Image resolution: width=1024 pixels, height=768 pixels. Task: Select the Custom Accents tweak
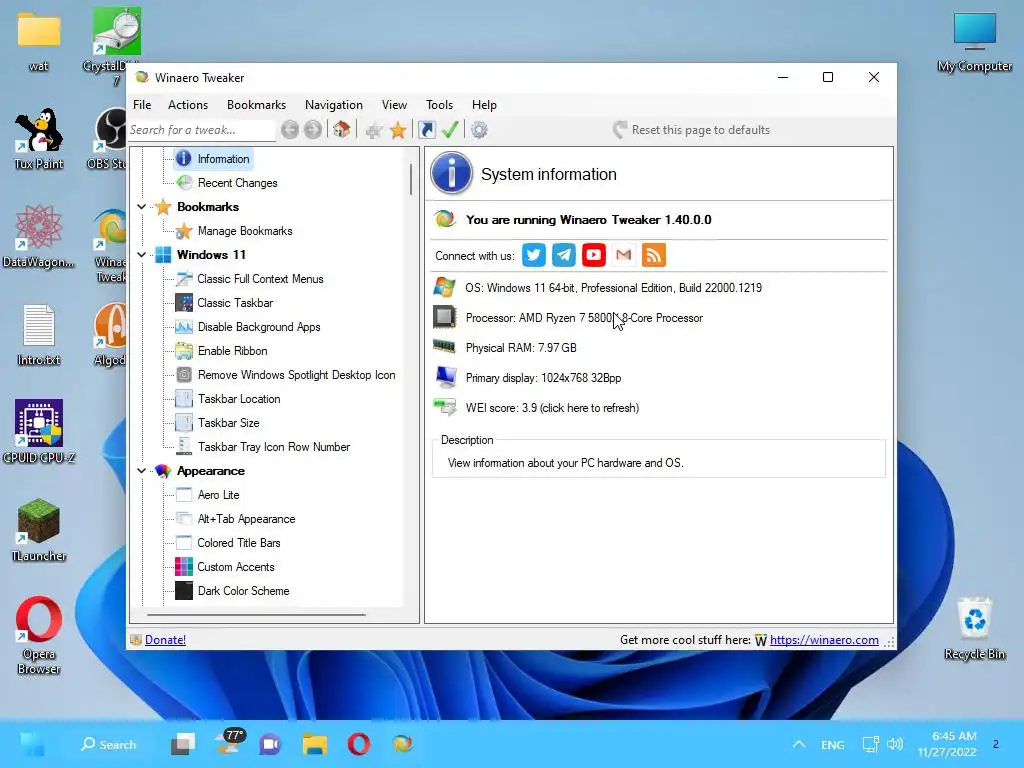[x=236, y=567]
